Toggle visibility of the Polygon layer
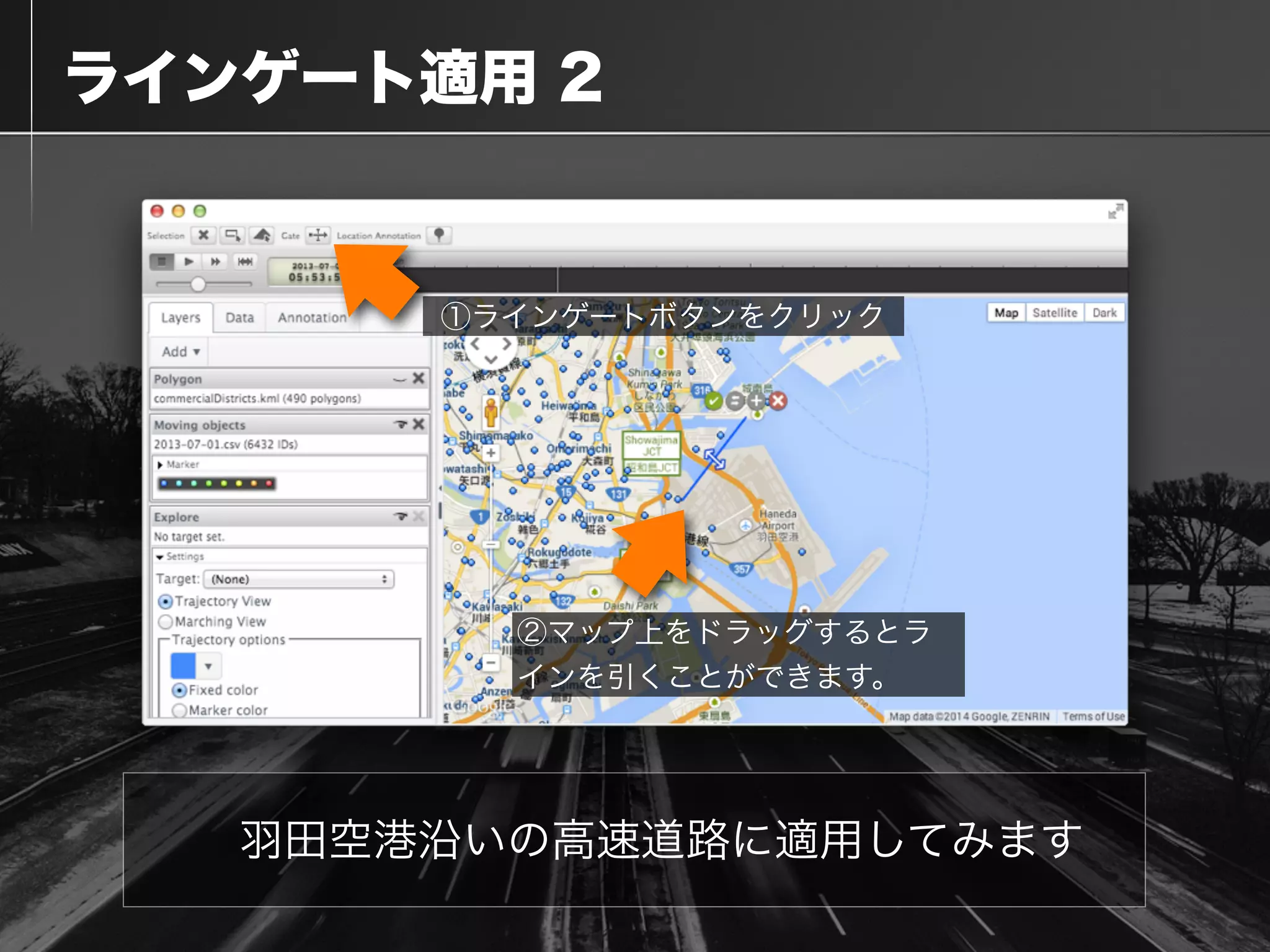This screenshot has width=1270, height=952. [400, 379]
